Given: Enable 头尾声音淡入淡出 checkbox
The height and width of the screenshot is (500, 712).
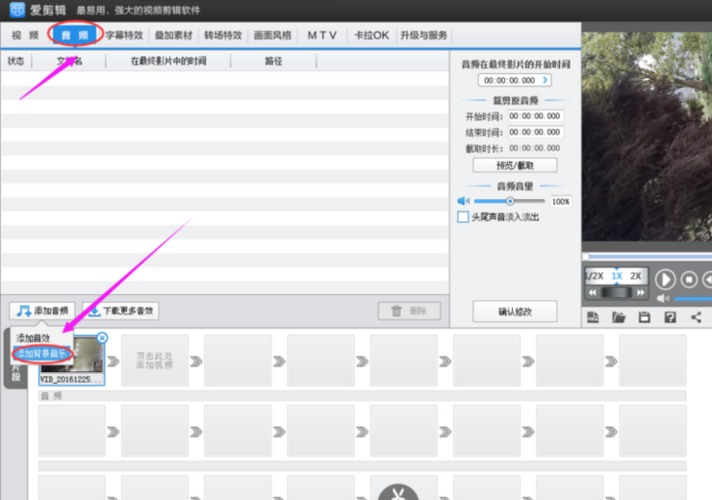Looking at the screenshot, I should (463, 217).
